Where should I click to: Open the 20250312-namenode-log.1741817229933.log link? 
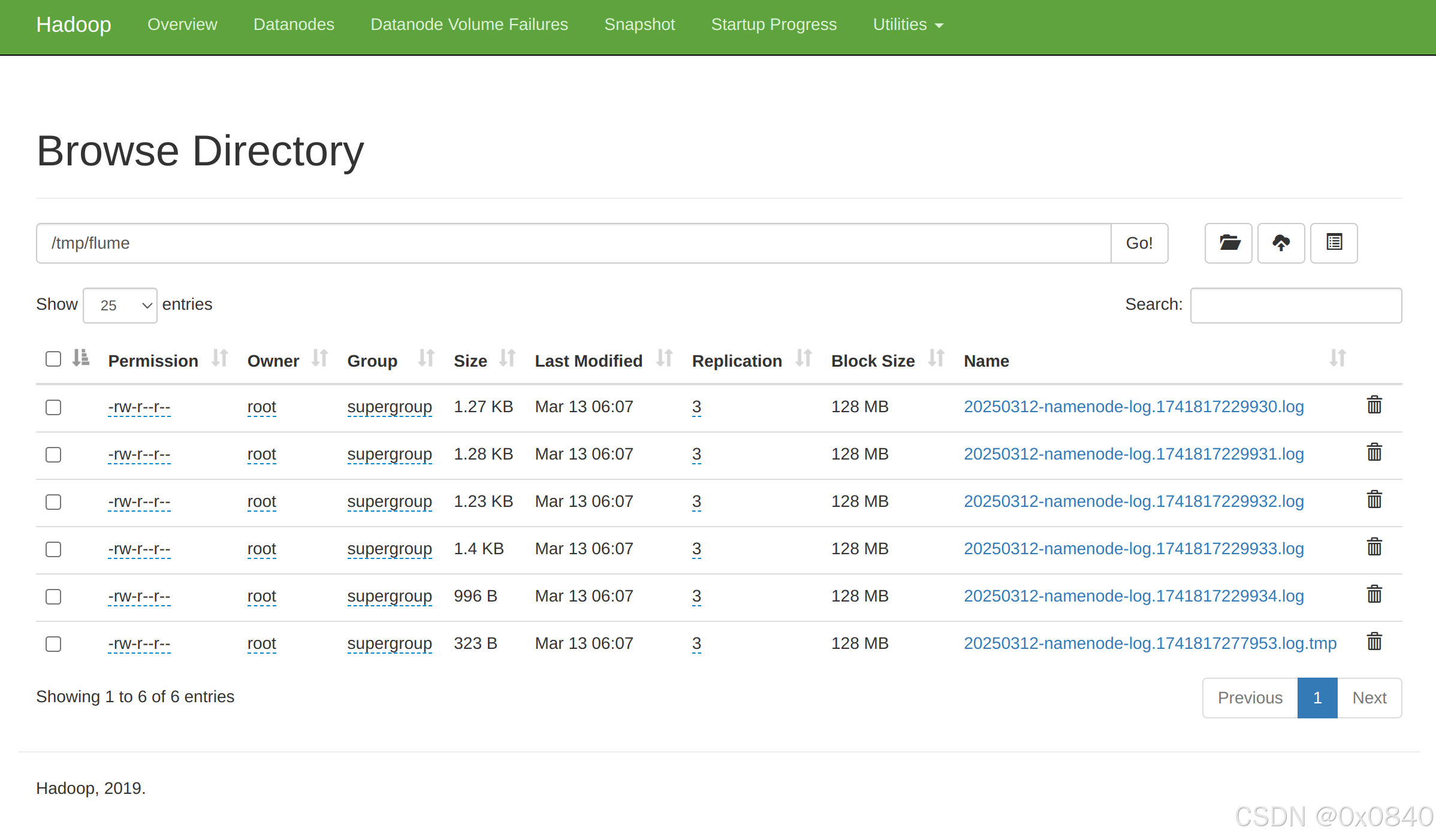[x=1133, y=549]
